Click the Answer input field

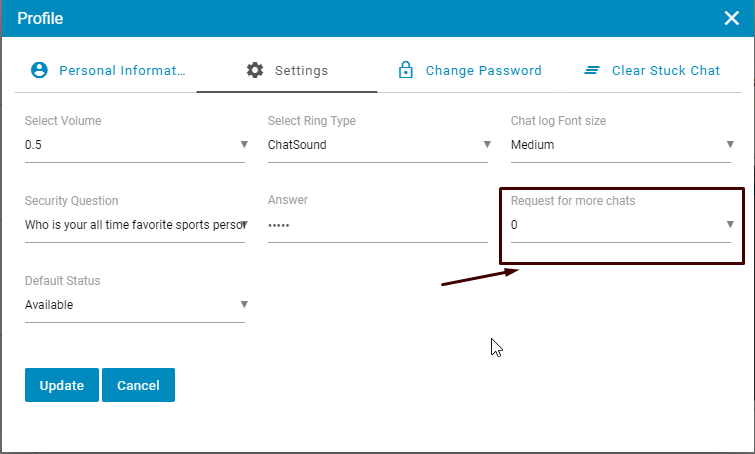click(x=377, y=225)
